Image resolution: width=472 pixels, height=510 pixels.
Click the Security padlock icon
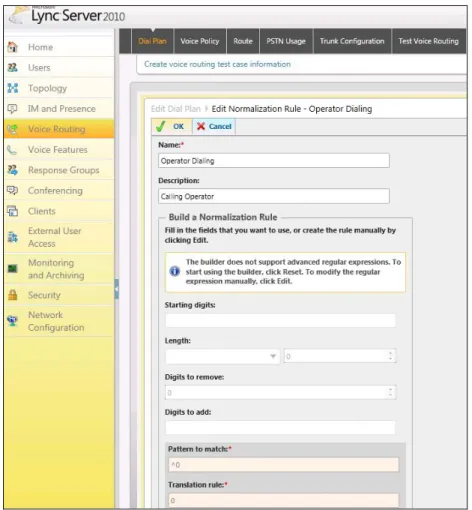tap(12, 295)
